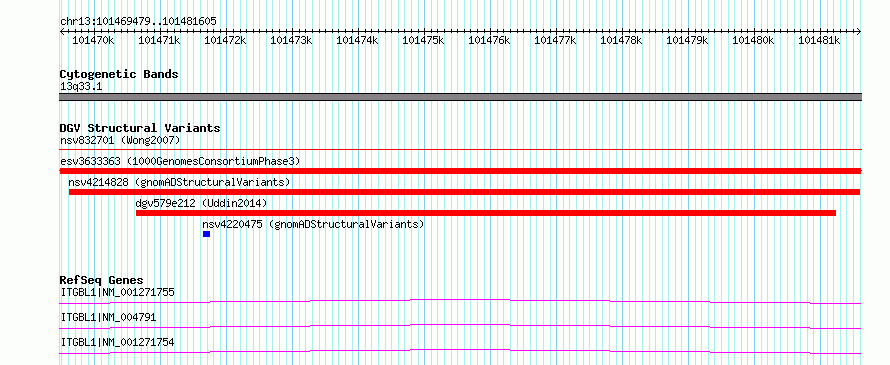Viewport: 890px width, 365px height.
Task: Click the 101477k ruler tick label
Action: pyautogui.click(x=555, y=40)
